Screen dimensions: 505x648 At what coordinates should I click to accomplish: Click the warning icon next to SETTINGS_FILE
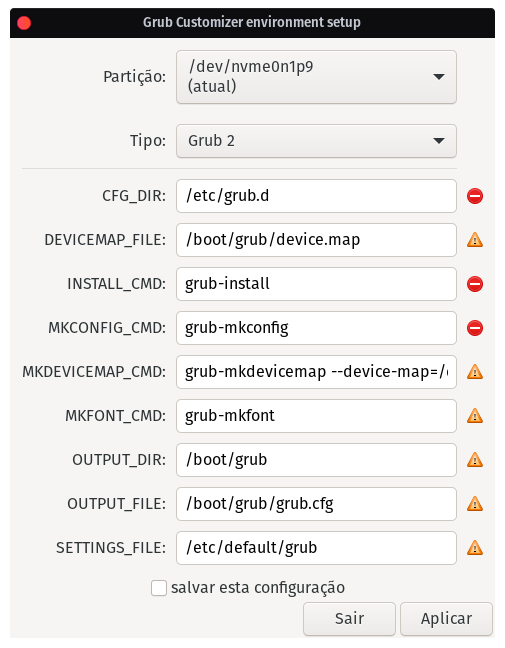point(475,548)
